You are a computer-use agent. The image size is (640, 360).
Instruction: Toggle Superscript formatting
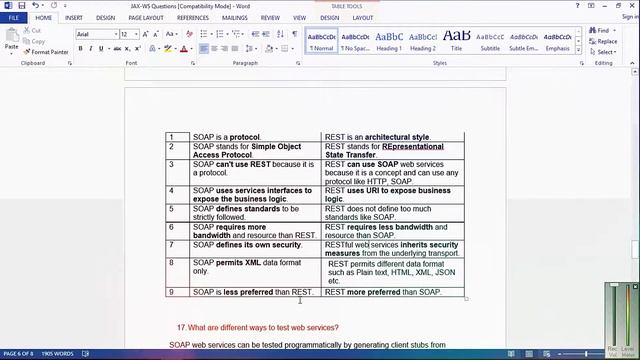pos(138,49)
